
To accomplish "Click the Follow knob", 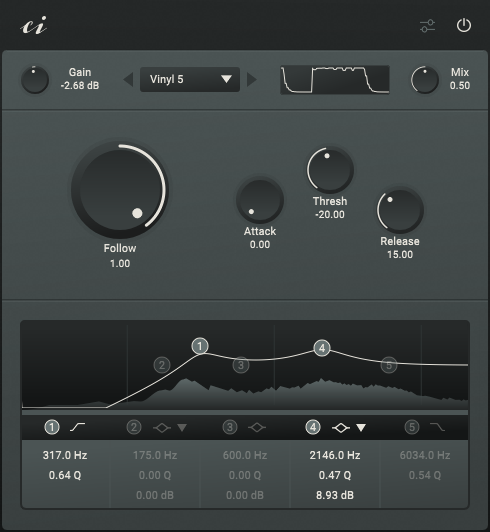I will click(x=119, y=190).
